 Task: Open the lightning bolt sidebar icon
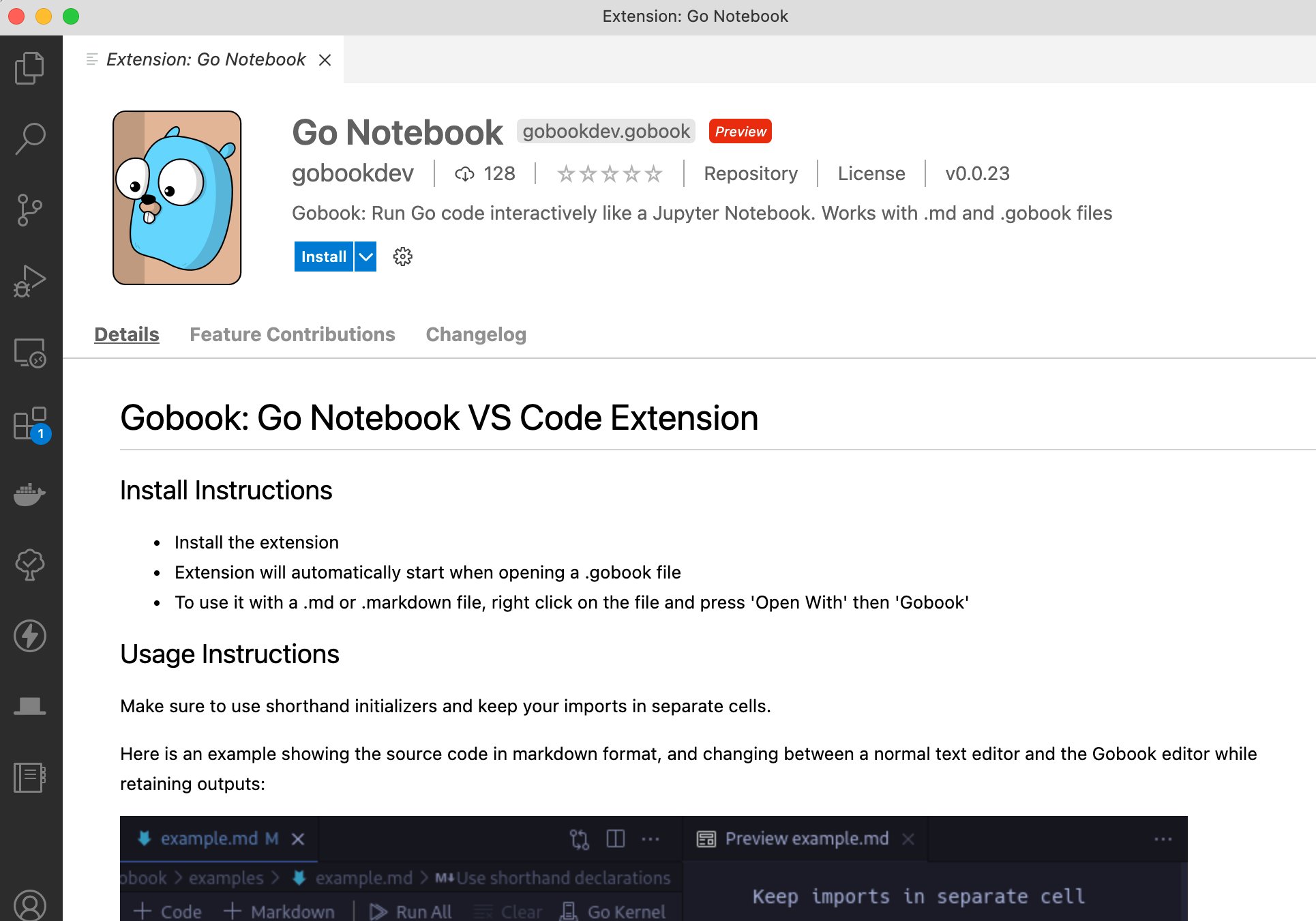(30, 636)
